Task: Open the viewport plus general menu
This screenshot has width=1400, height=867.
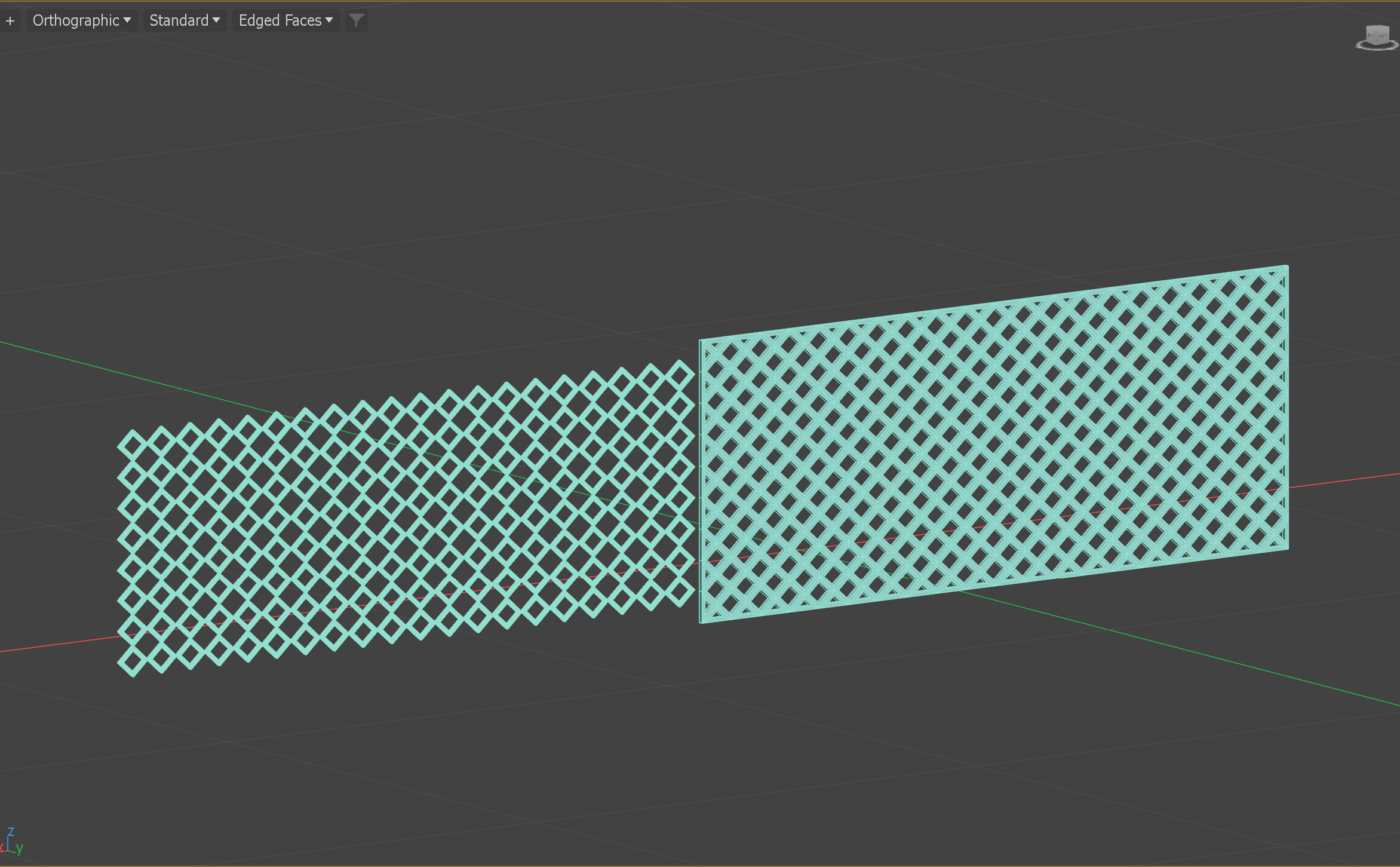Action: pos(10,21)
